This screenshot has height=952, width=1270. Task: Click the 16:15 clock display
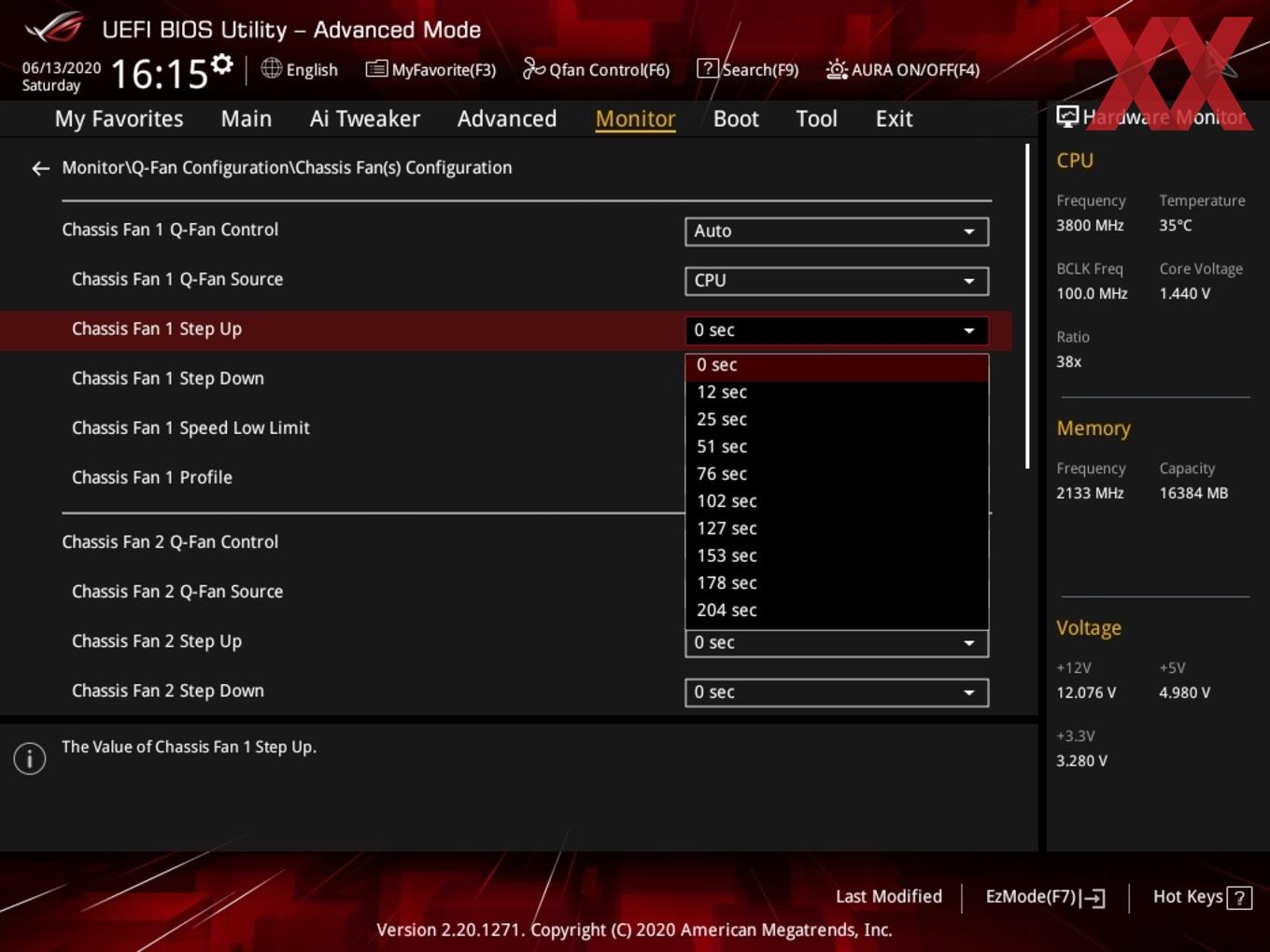(160, 73)
